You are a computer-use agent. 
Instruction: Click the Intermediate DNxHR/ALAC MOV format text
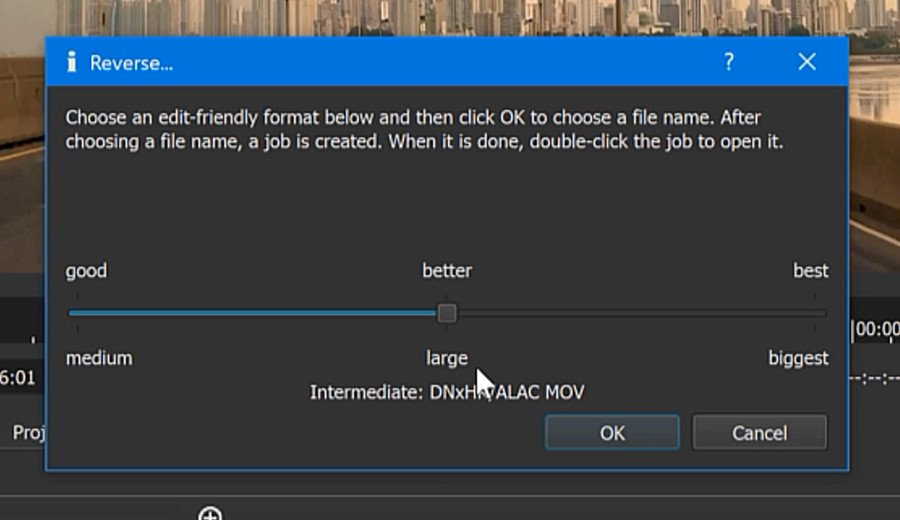coord(447,392)
